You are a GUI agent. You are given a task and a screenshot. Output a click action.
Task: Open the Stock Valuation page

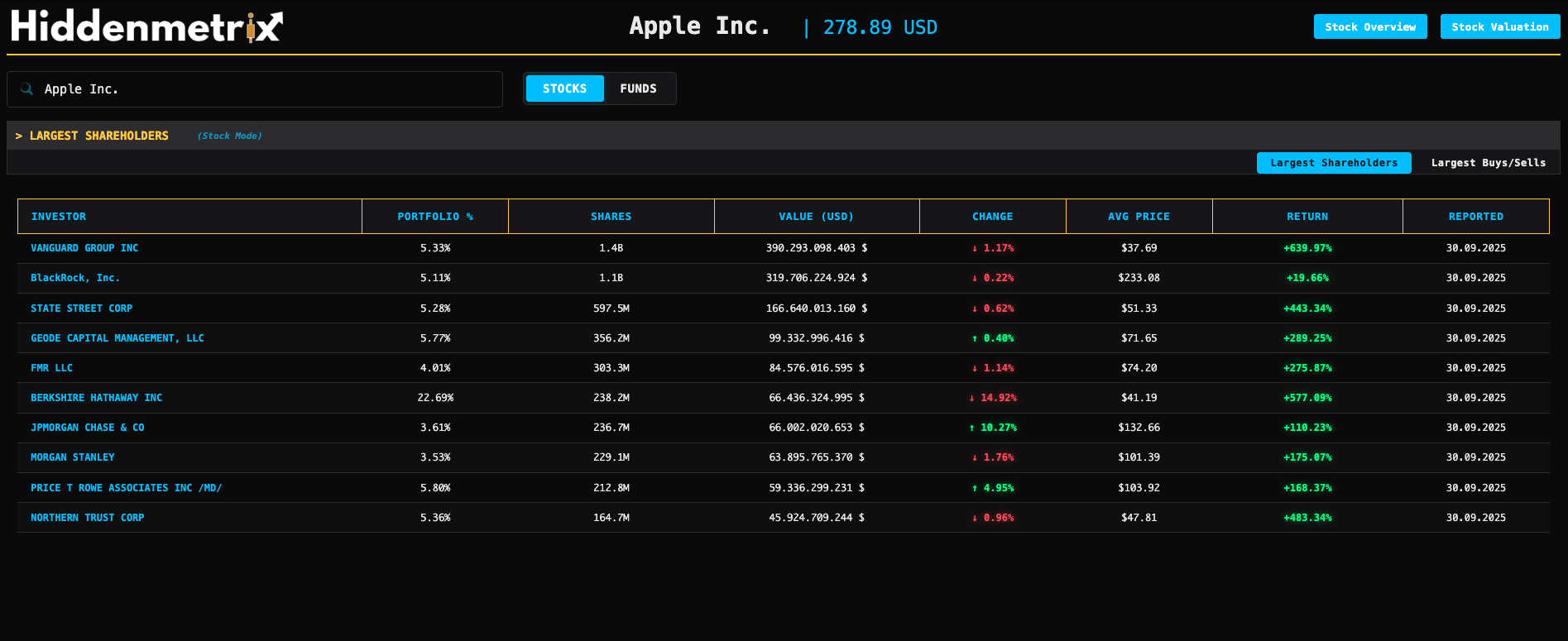pyautogui.click(x=1499, y=26)
